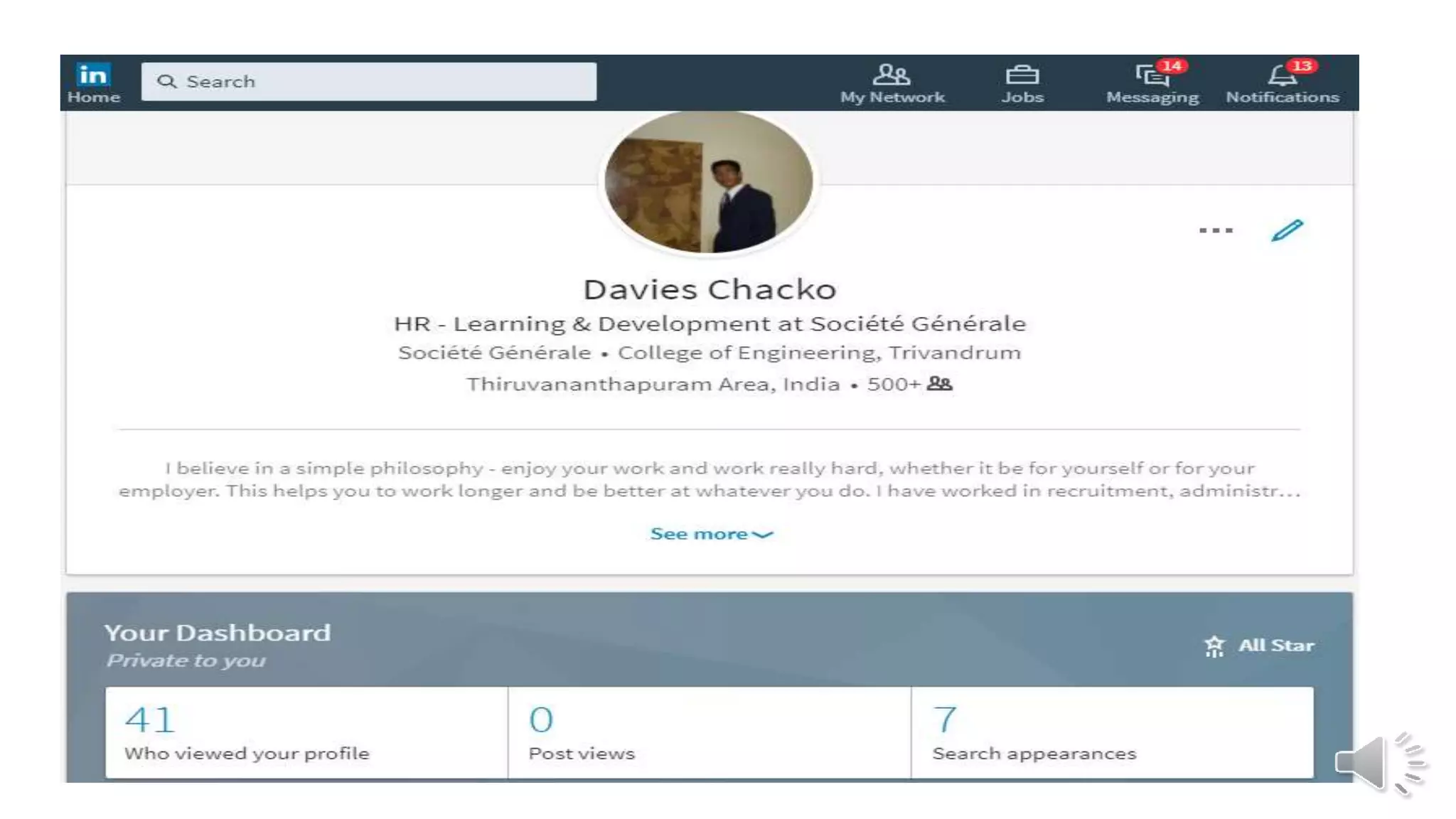Open the three-dot more options menu

(1216, 230)
